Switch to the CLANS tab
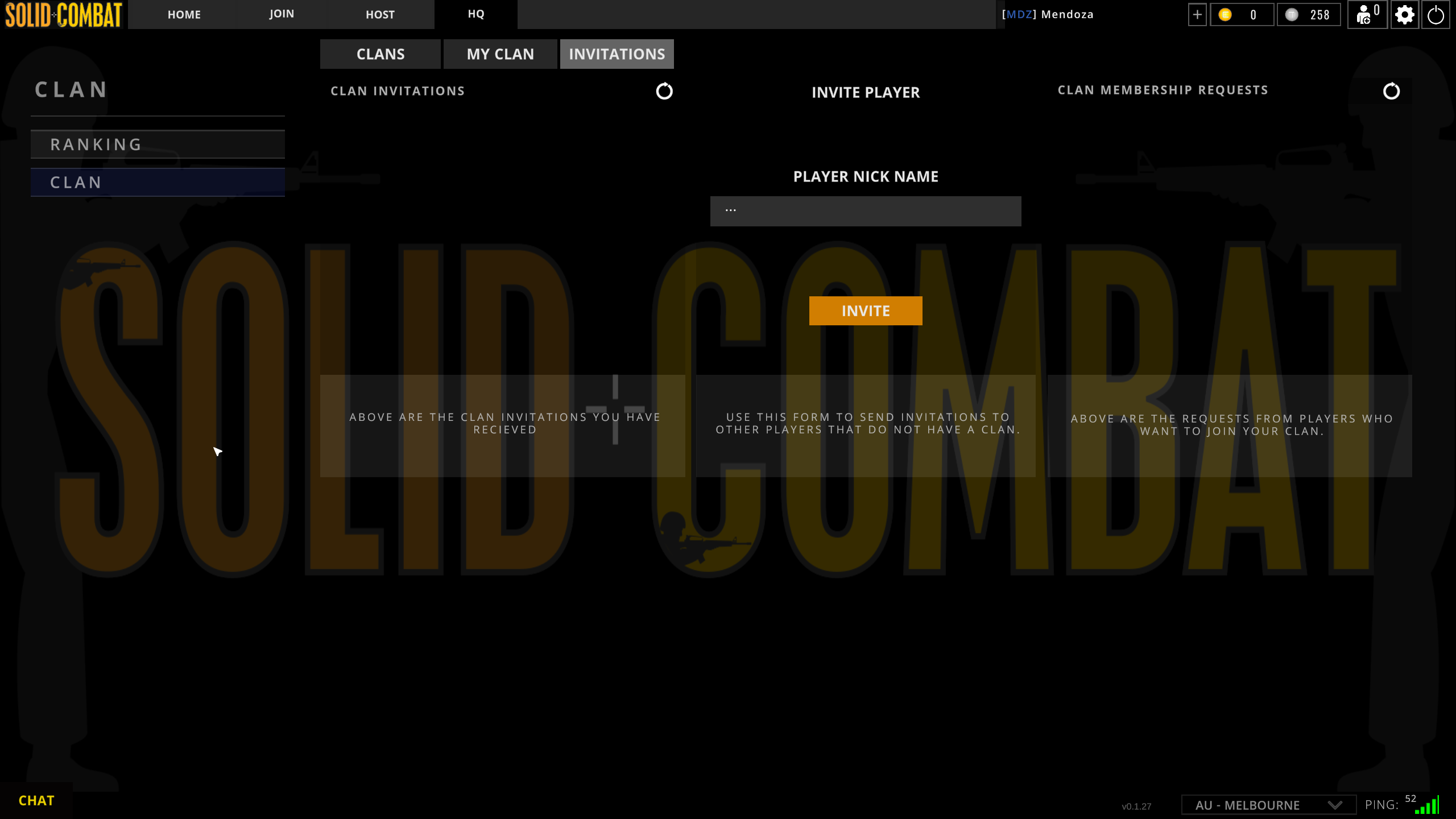The width and height of the screenshot is (1456, 819). 380,54
